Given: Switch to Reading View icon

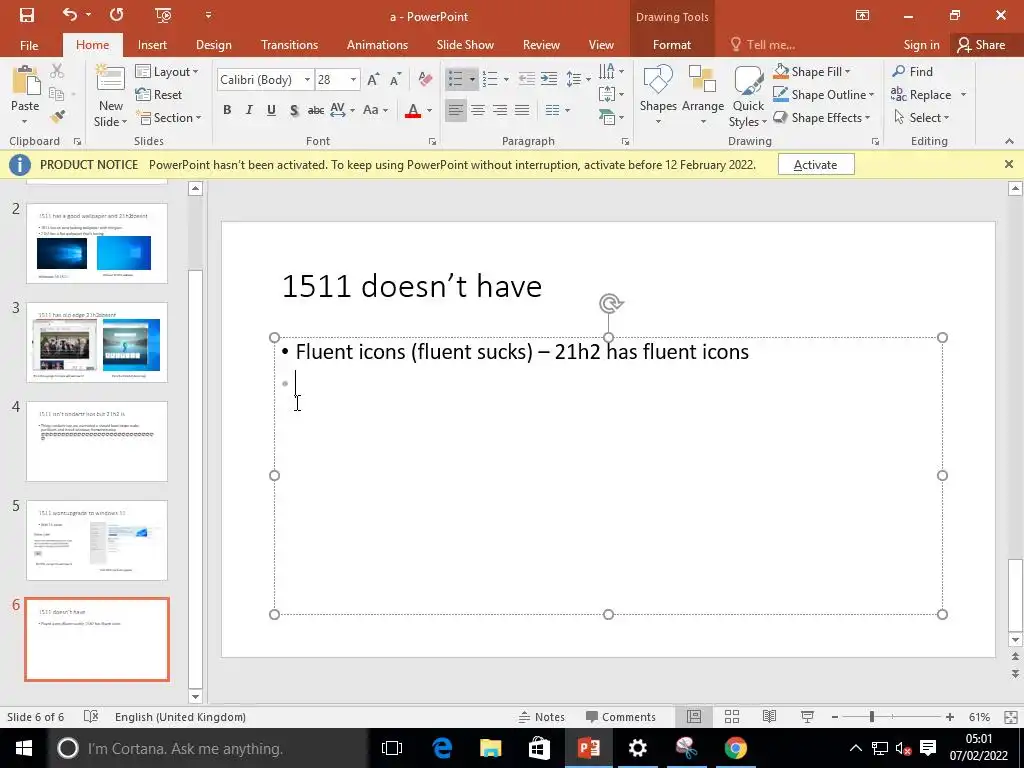Looking at the screenshot, I should point(770,716).
